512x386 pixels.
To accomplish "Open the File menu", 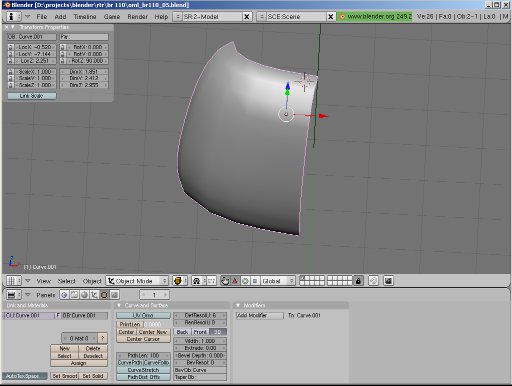I will point(41,17).
